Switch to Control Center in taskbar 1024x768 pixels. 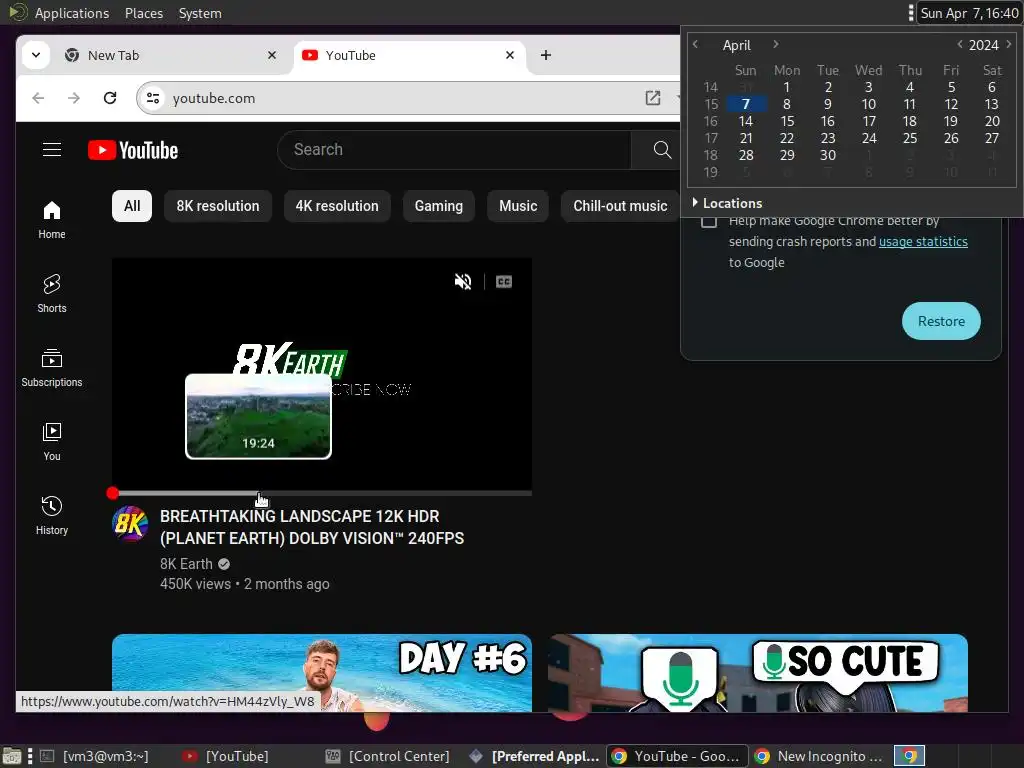(x=388, y=756)
